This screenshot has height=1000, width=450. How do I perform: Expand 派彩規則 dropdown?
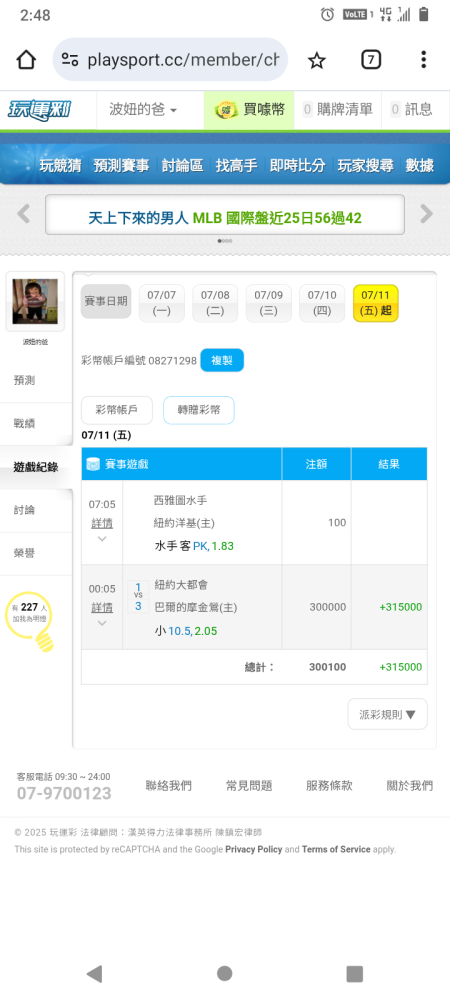[388, 714]
